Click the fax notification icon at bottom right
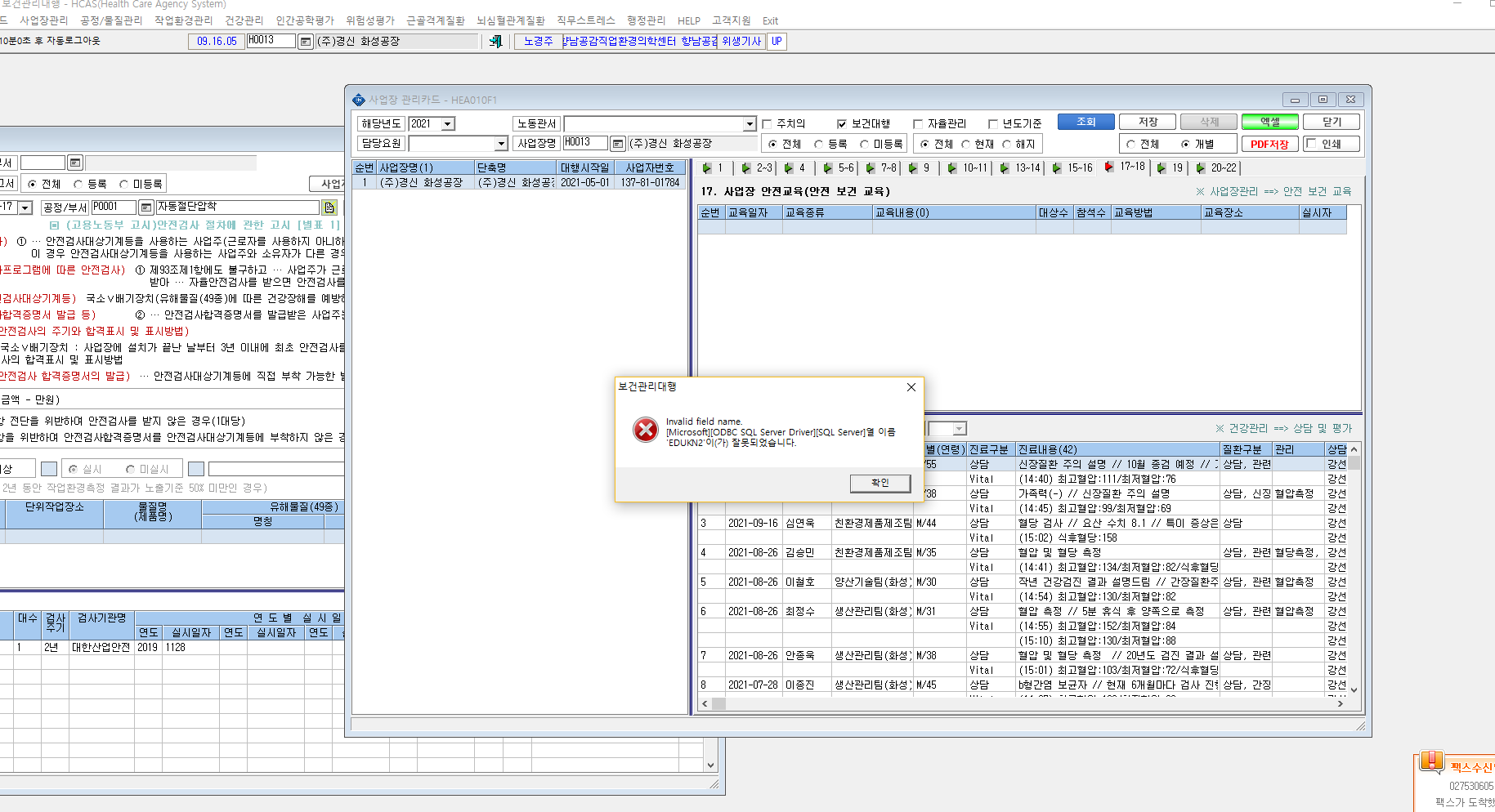The image size is (1495, 812). tap(1431, 761)
